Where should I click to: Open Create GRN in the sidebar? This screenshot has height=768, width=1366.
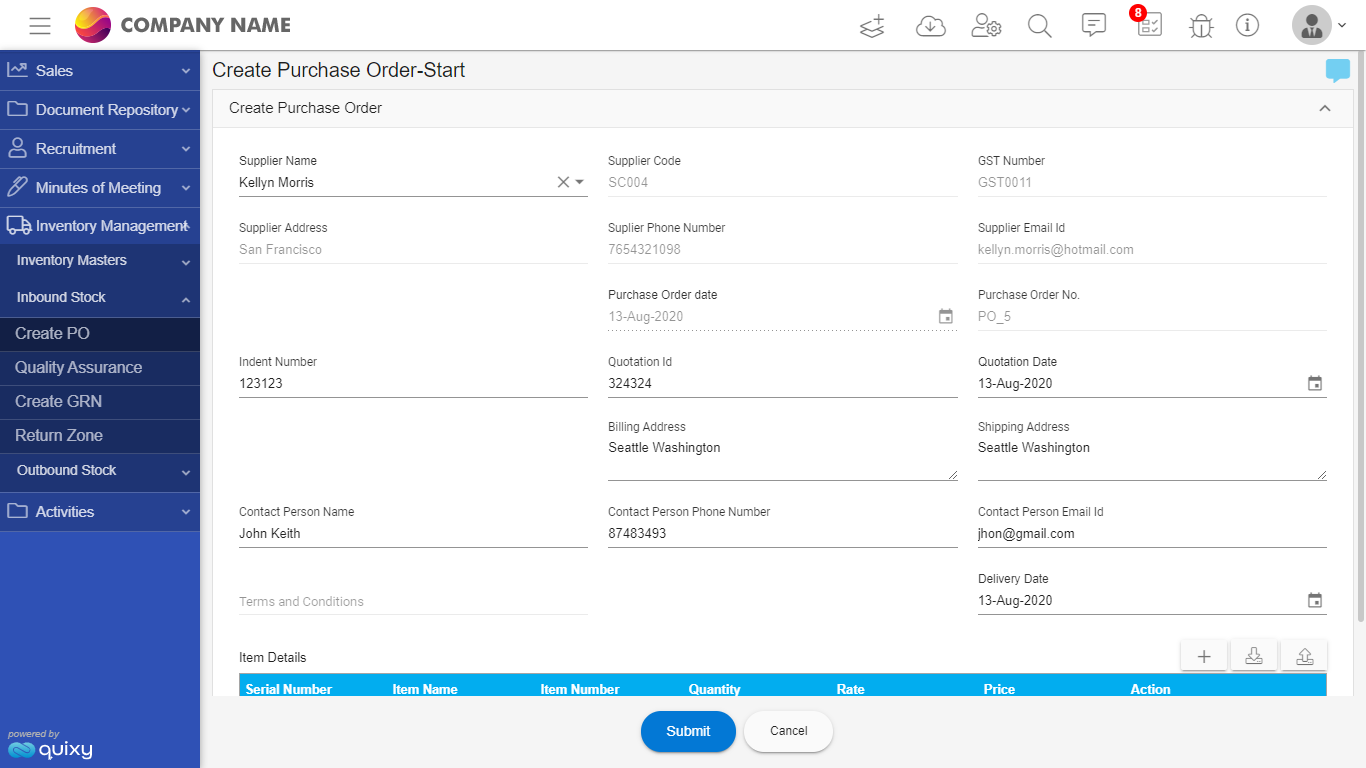point(100,402)
